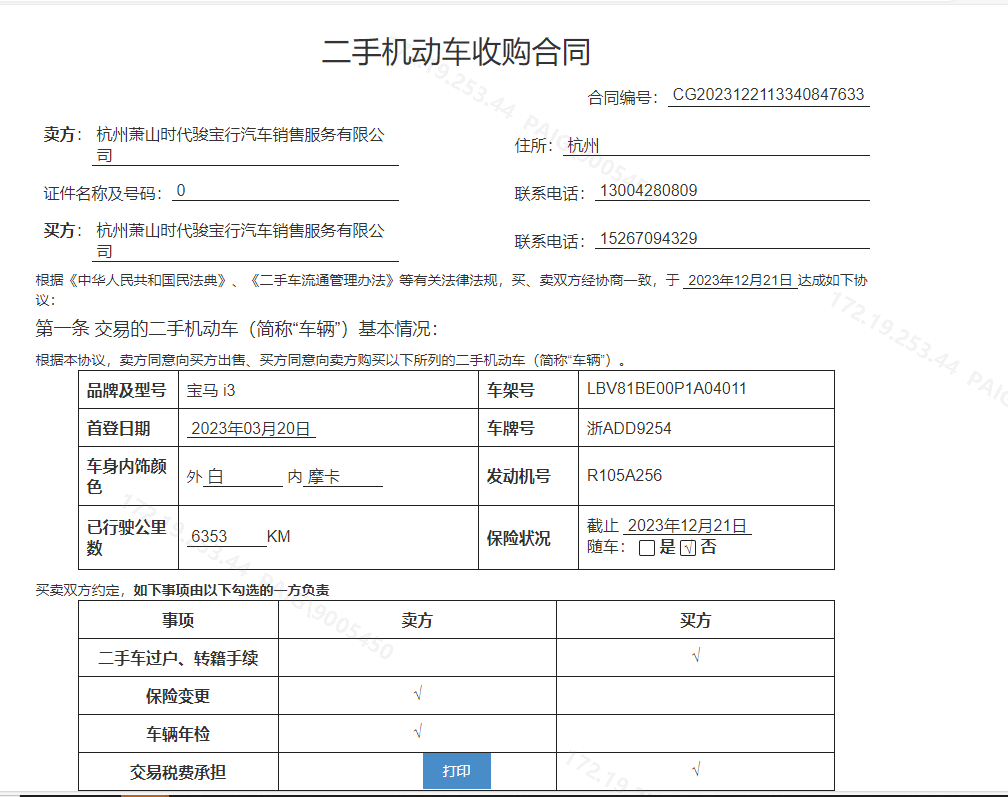Screen dimensions: 1008x797
Task: Click the blue 打印 button
Action: tap(456, 771)
